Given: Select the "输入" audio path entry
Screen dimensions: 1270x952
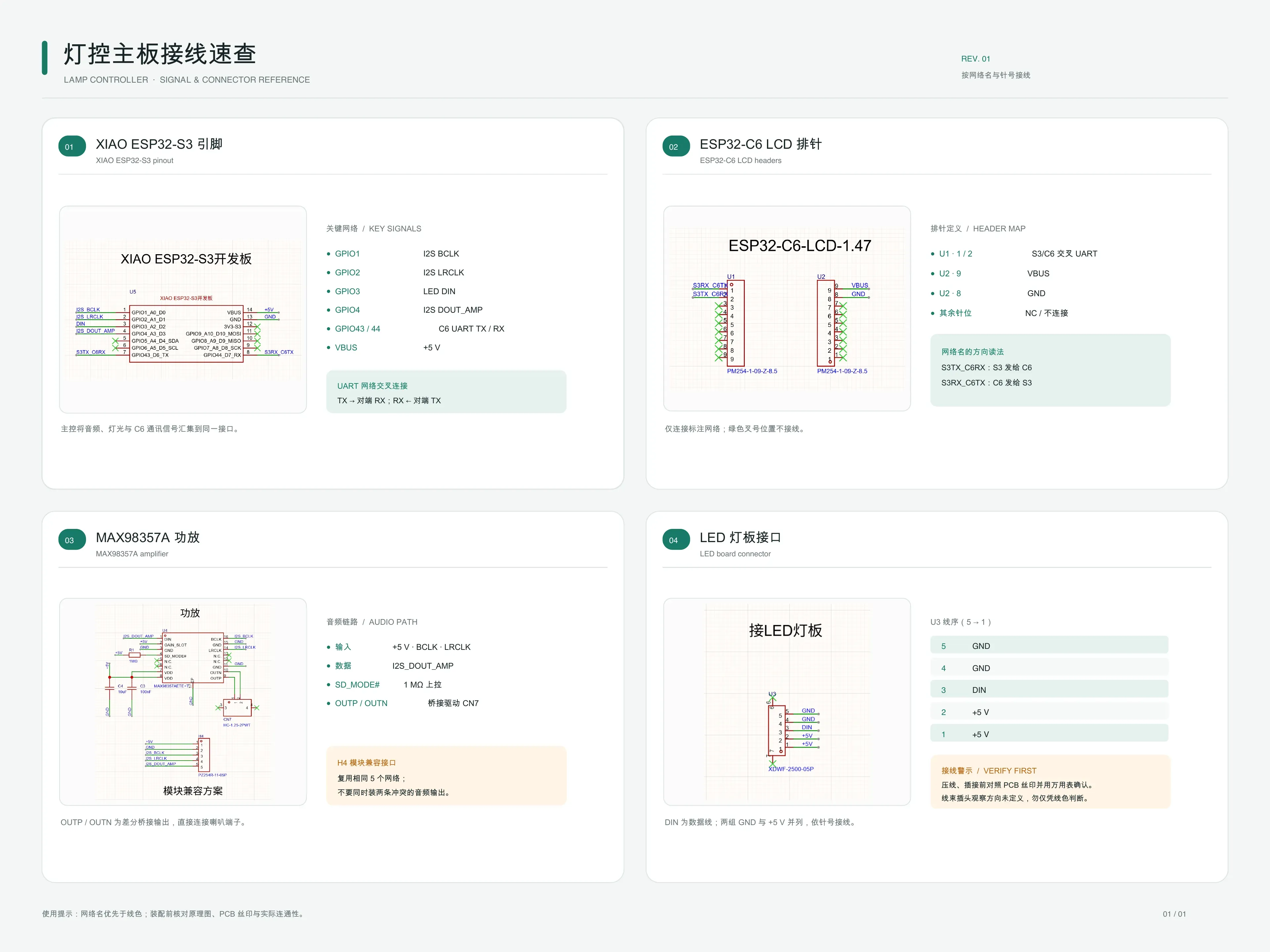Looking at the screenshot, I should coord(343,647).
